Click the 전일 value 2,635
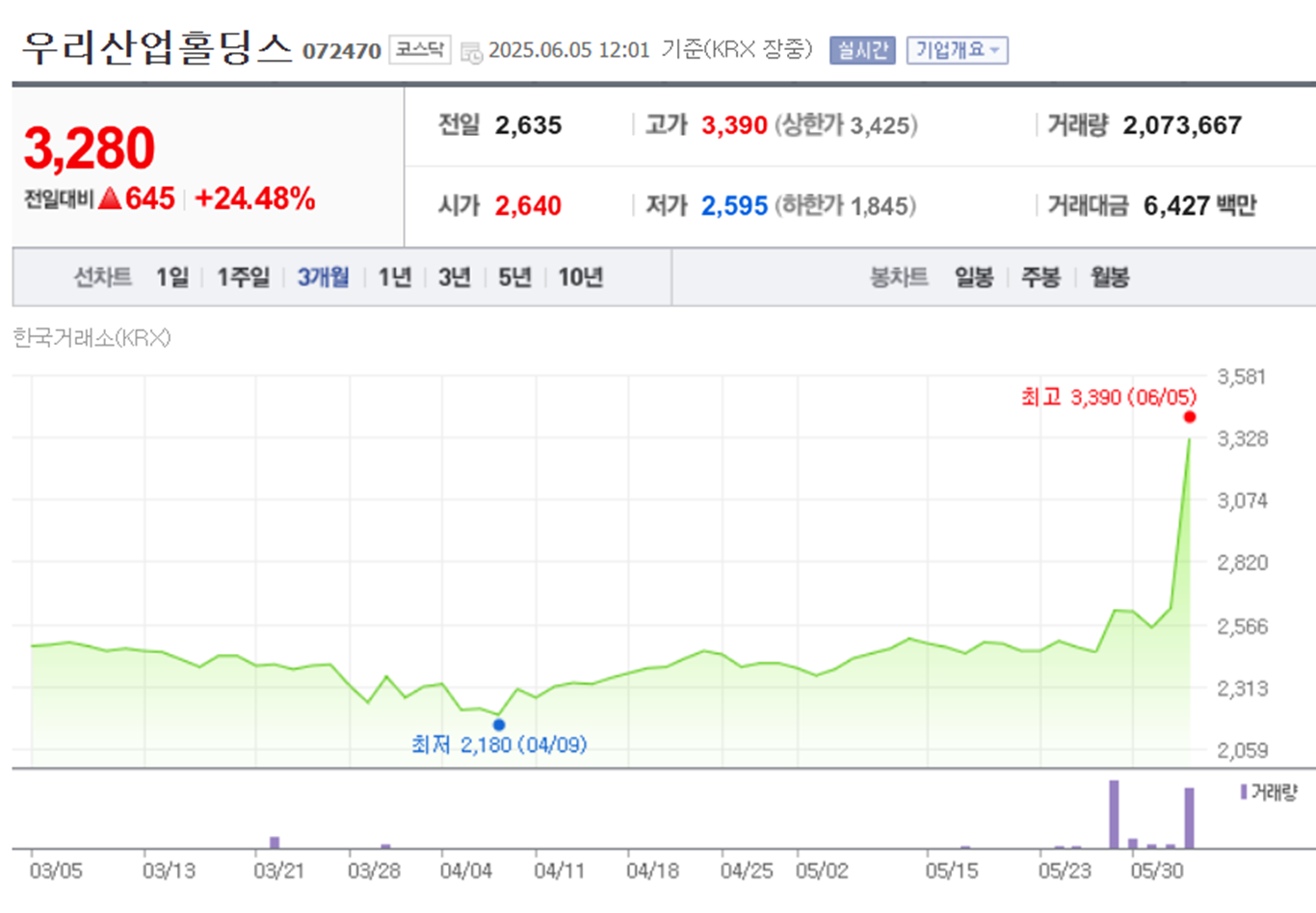 point(528,125)
